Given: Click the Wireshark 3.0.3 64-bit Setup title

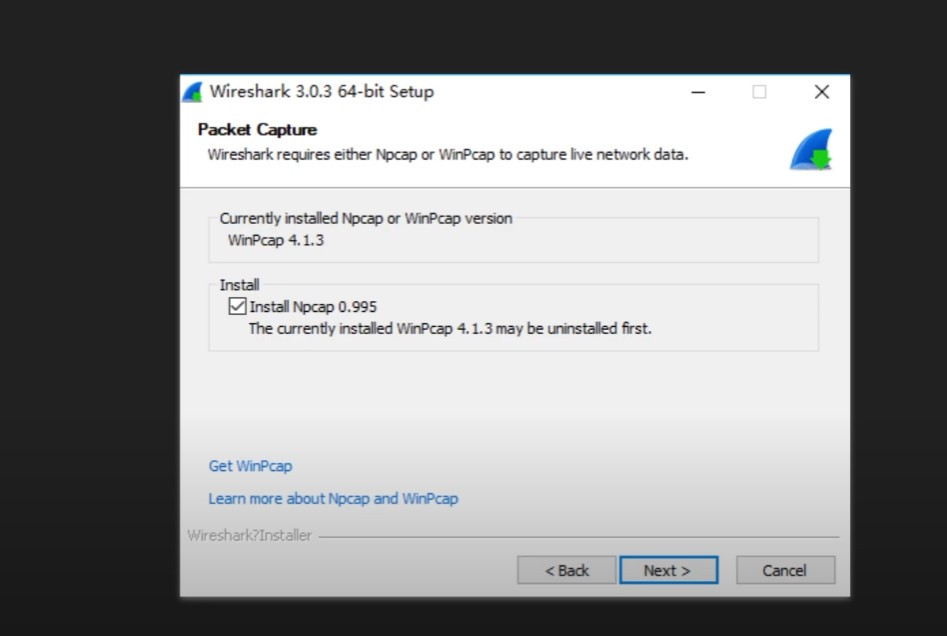Looking at the screenshot, I should click(x=321, y=92).
